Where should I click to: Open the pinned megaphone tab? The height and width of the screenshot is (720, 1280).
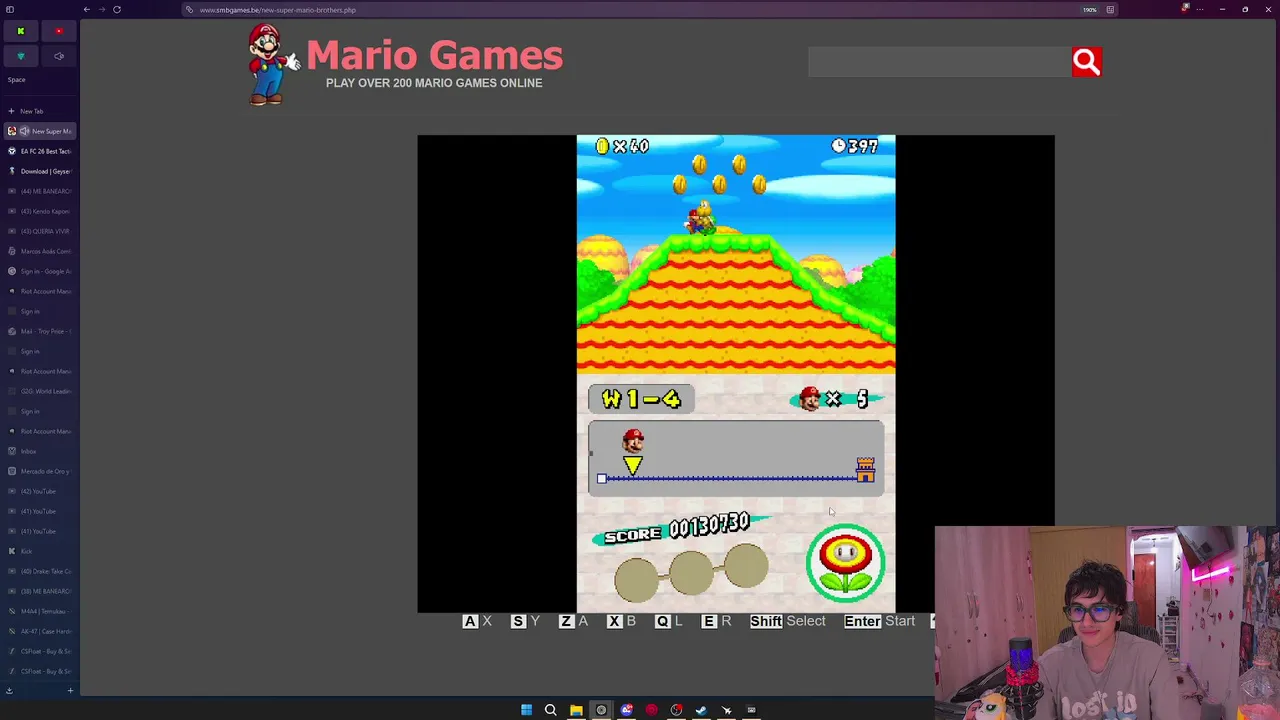click(x=59, y=56)
